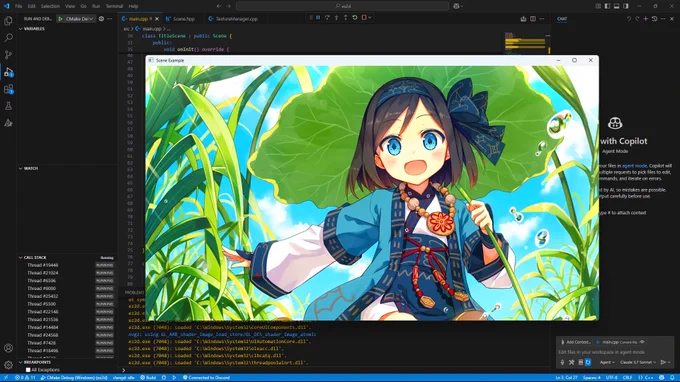This screenshot has width=680, height=382.
Task: Toggle the bottom panel visibility
Action: click(x=616, y=6)
